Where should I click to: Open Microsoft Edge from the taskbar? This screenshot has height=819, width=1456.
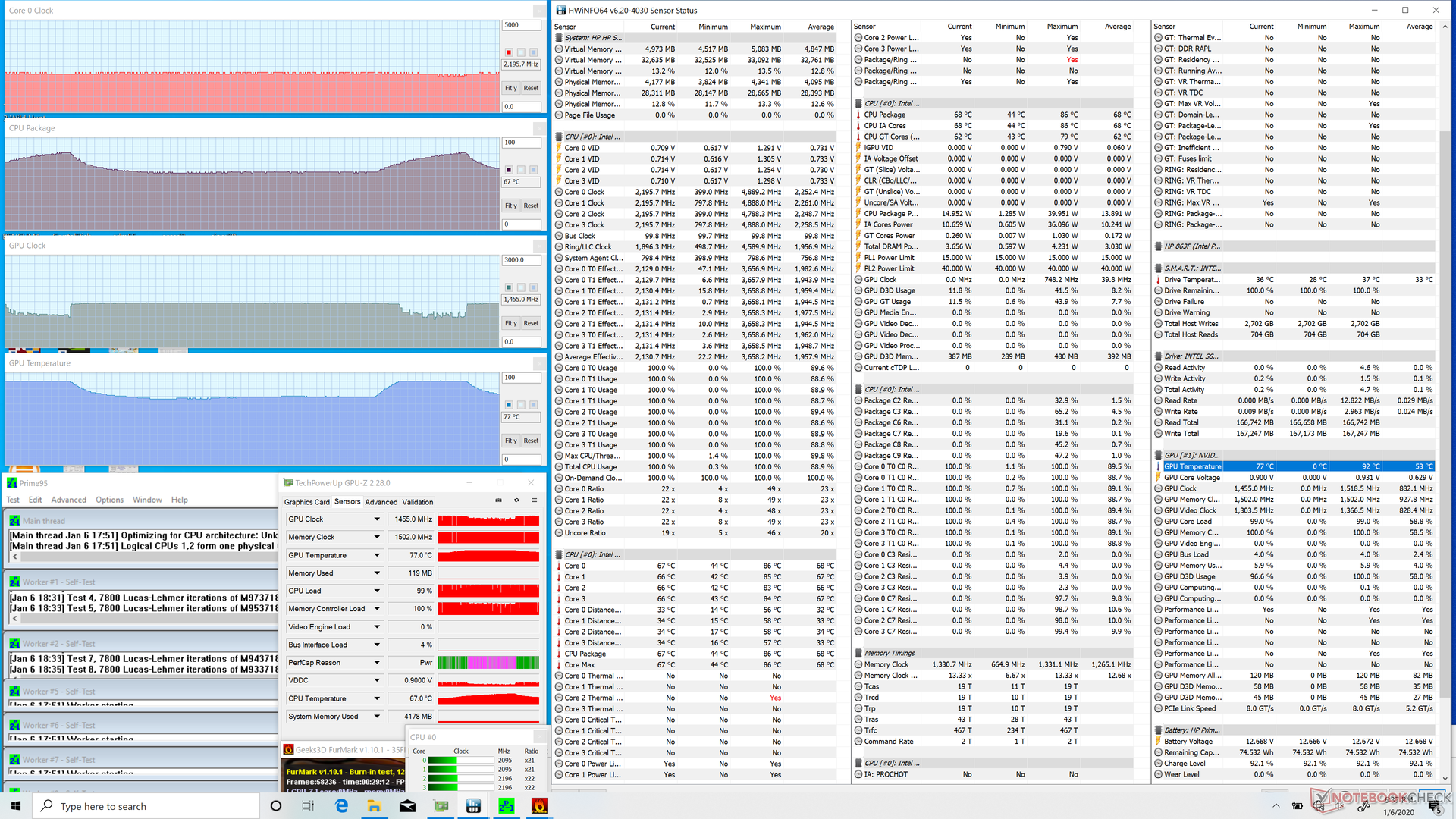(x=341, y=806)
